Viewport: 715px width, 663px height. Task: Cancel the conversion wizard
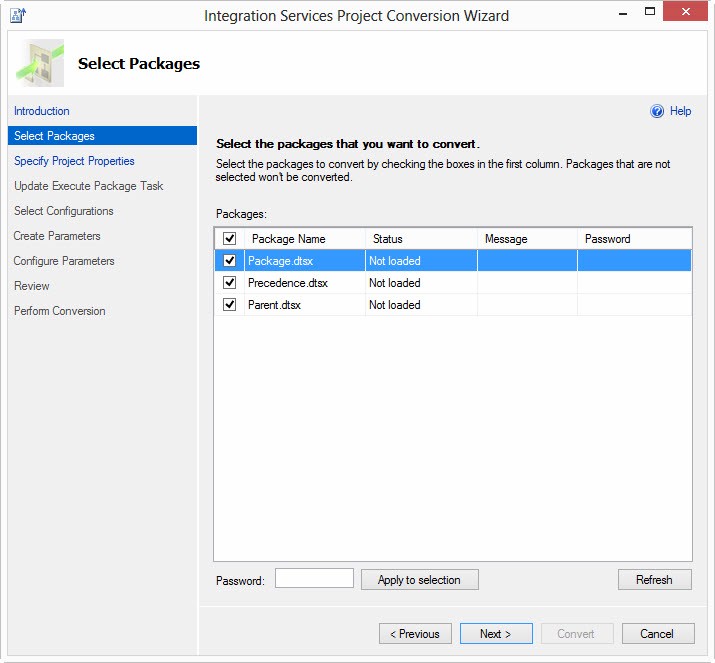(658, 634)
